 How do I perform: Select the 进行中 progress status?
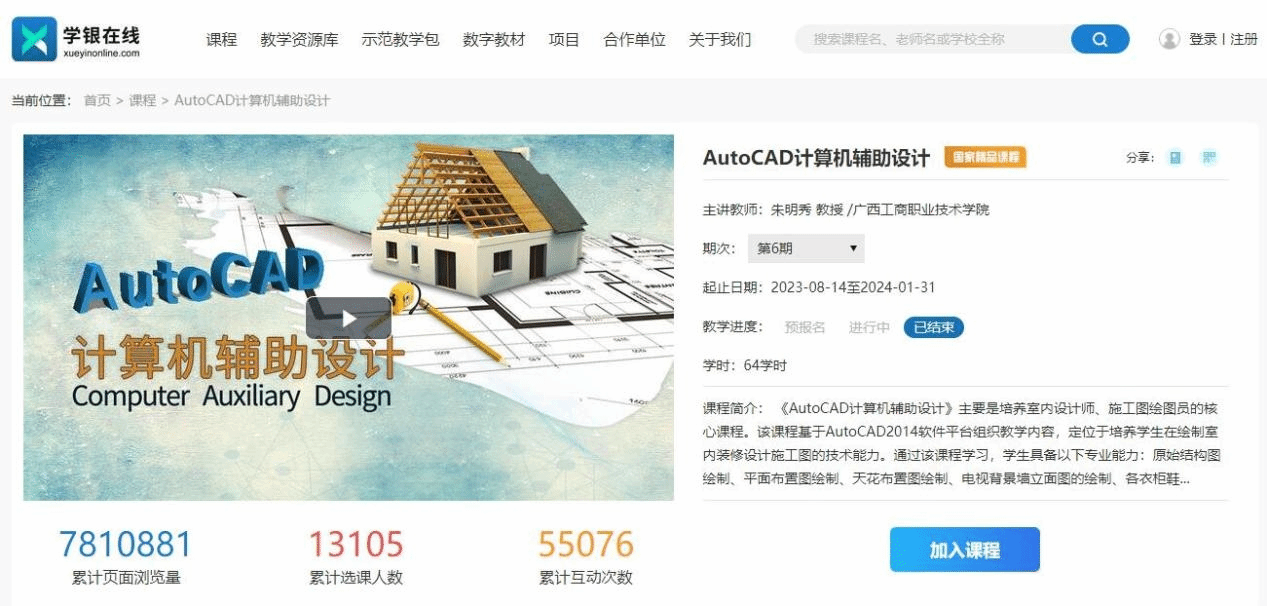pos(869,327)
